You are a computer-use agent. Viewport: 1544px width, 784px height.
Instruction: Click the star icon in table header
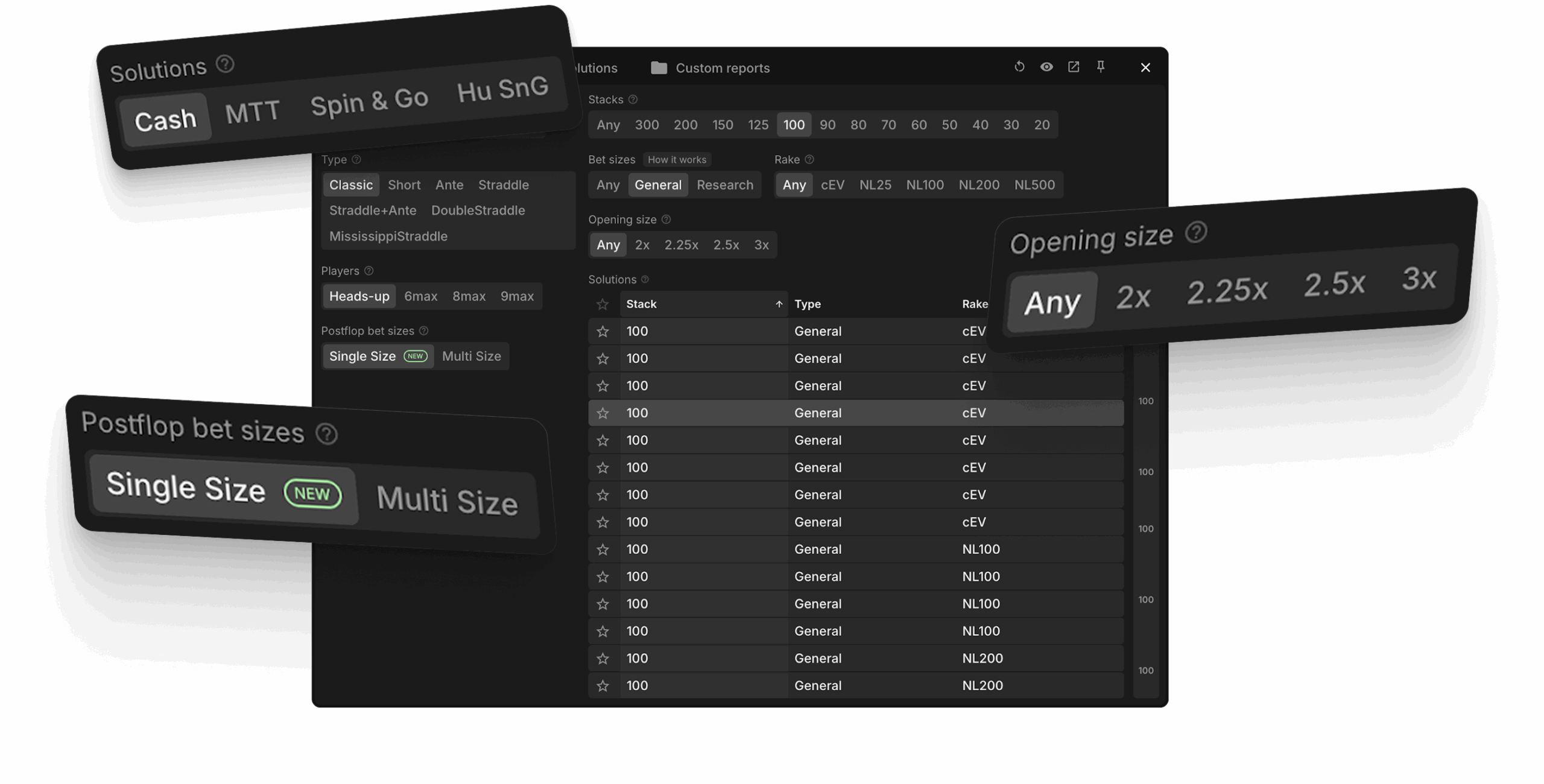[x=603, y=305]
